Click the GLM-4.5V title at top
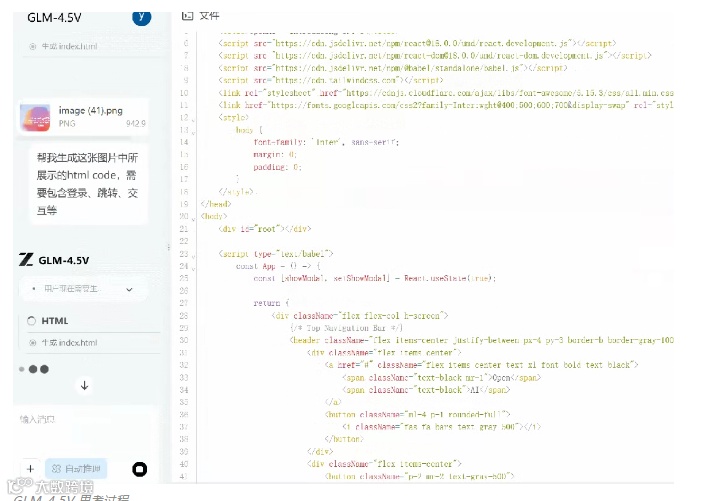Screen dimensions: 705x501 tap(54, 18)
